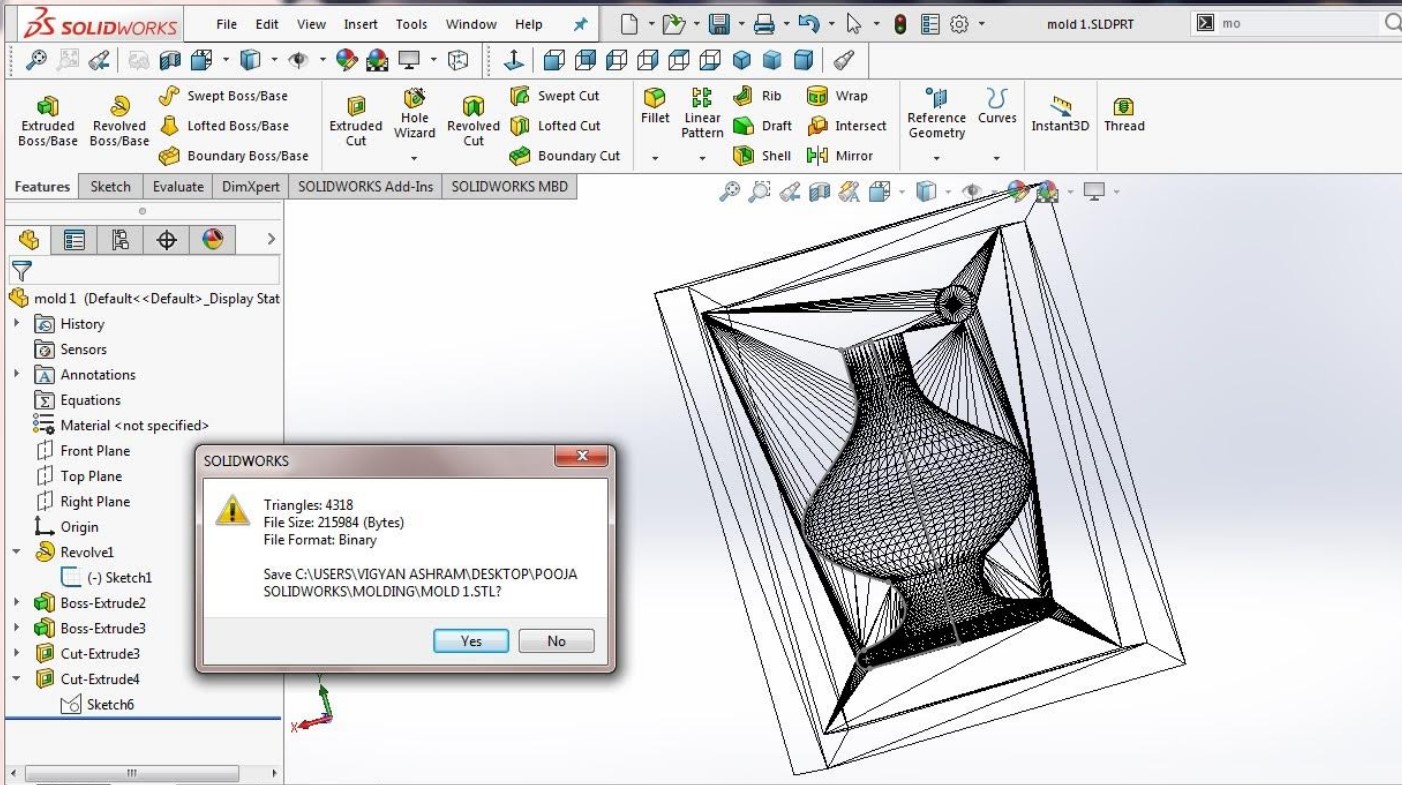Click the Curves tool
1402x785 pixels.
(x=997, y=106)
